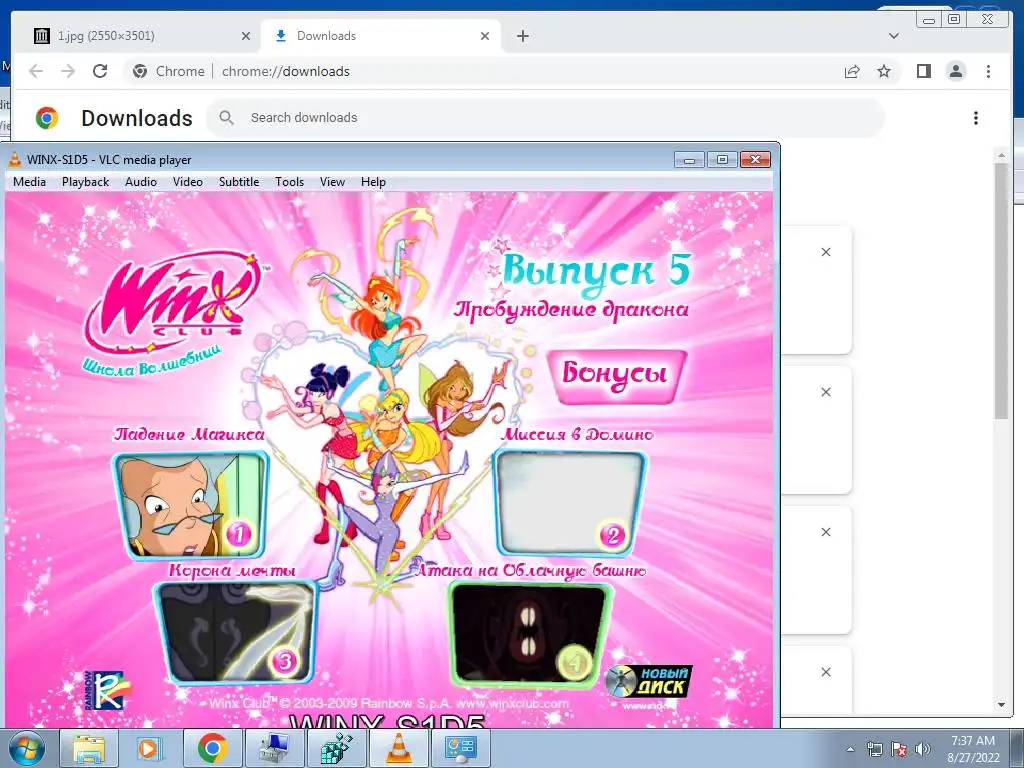Switch to VLC cone taskbar icon
Screen dimensions: 1024x768
[398, 749]
